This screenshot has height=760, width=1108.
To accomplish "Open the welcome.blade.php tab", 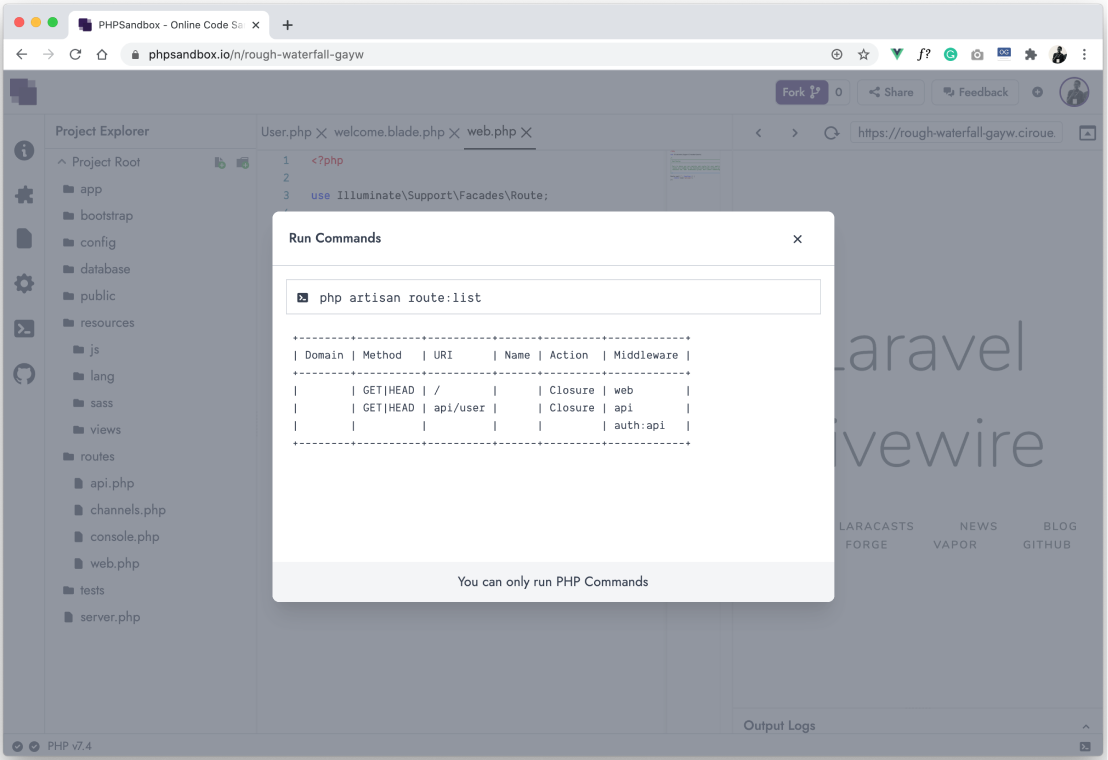I will click(x=390, y=131).
